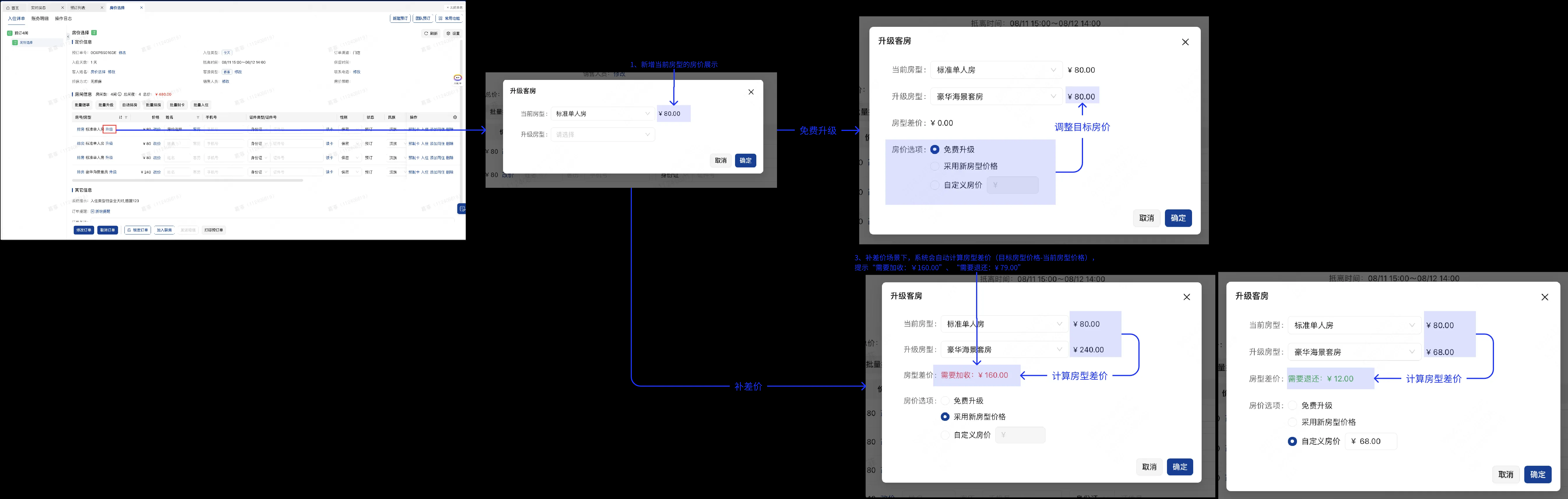Screen dimensions: 1568x499
Task: Click the filter icon in 房号/房型 header
Action: click(126, 118)
